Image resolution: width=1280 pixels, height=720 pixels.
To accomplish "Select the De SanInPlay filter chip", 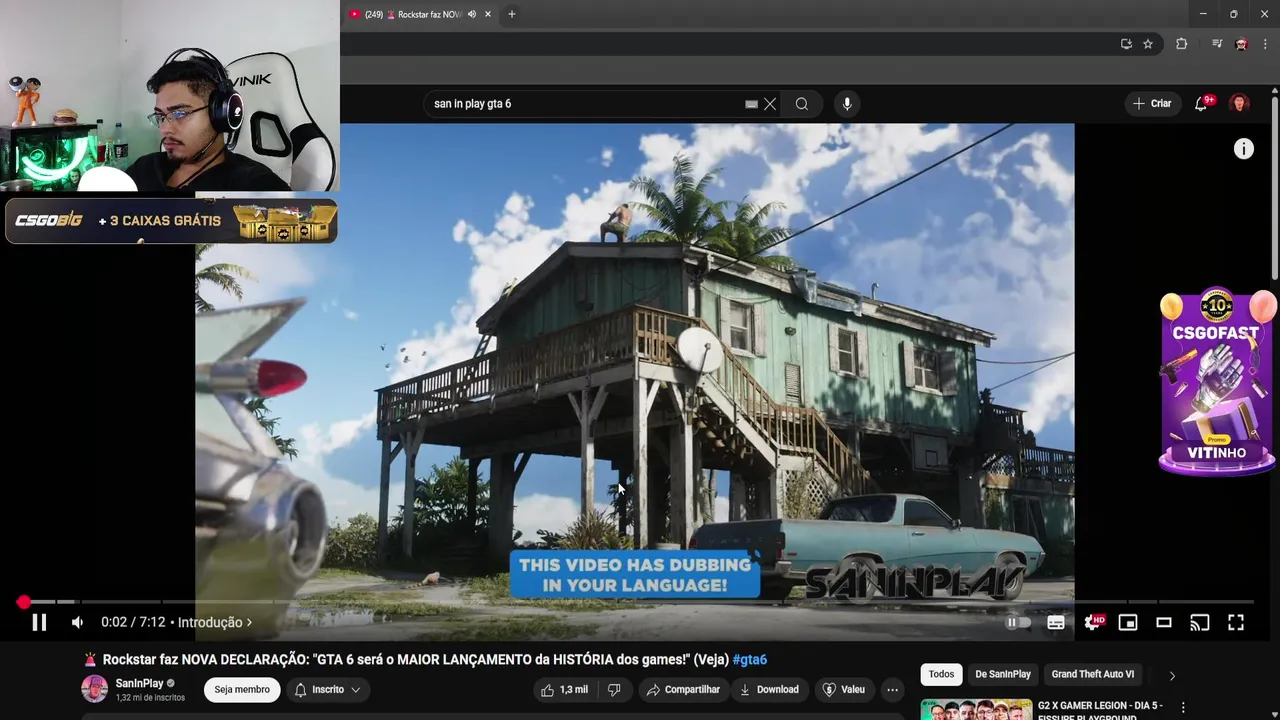I will pyautogui.click(x=1003, y=674).
